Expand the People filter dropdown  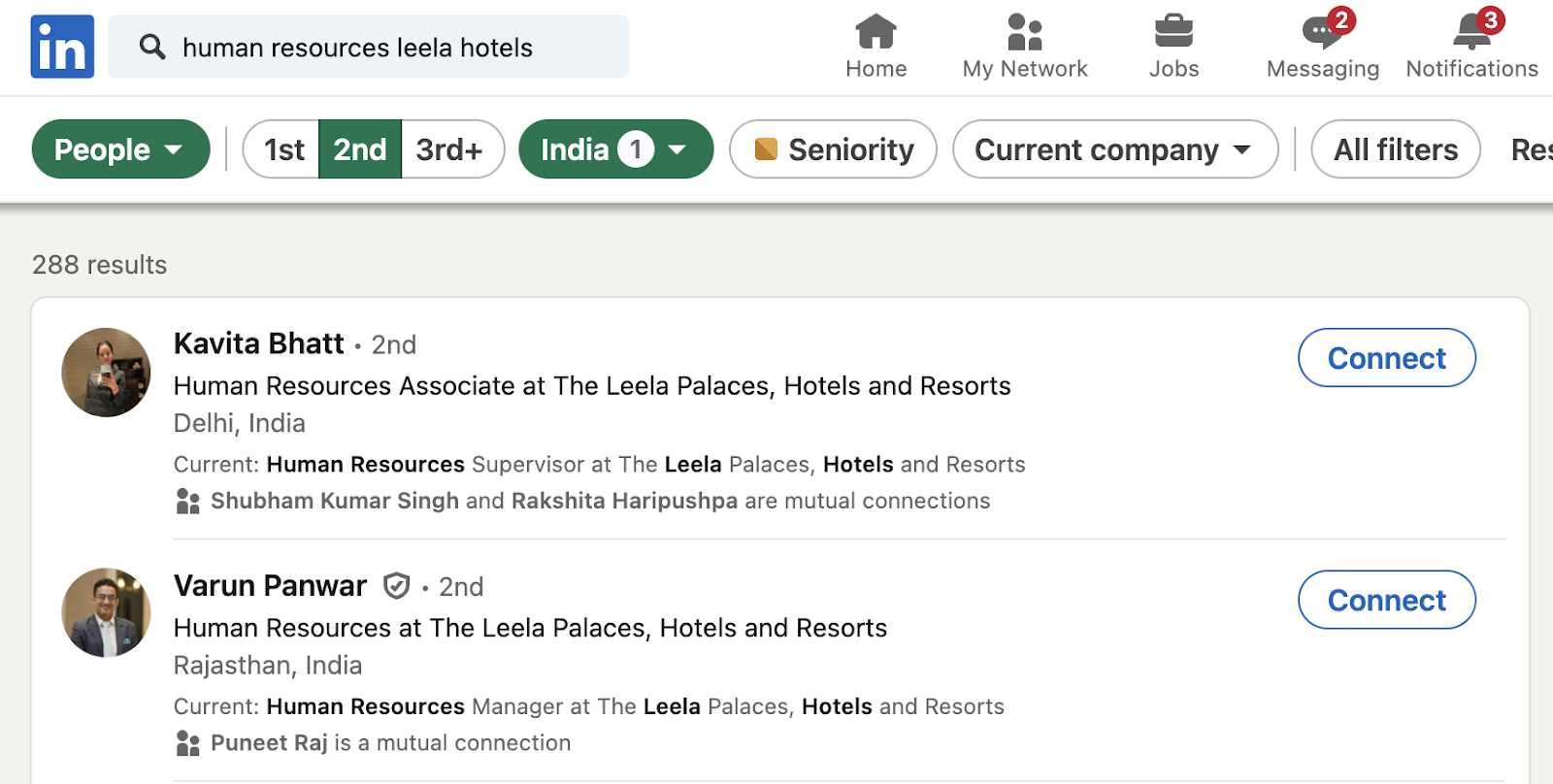coord(120,149)
